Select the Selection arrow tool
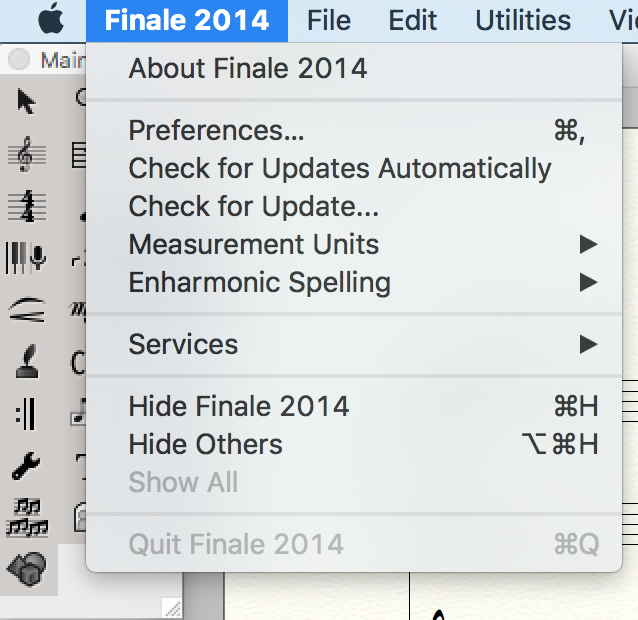 coord(26,101)
